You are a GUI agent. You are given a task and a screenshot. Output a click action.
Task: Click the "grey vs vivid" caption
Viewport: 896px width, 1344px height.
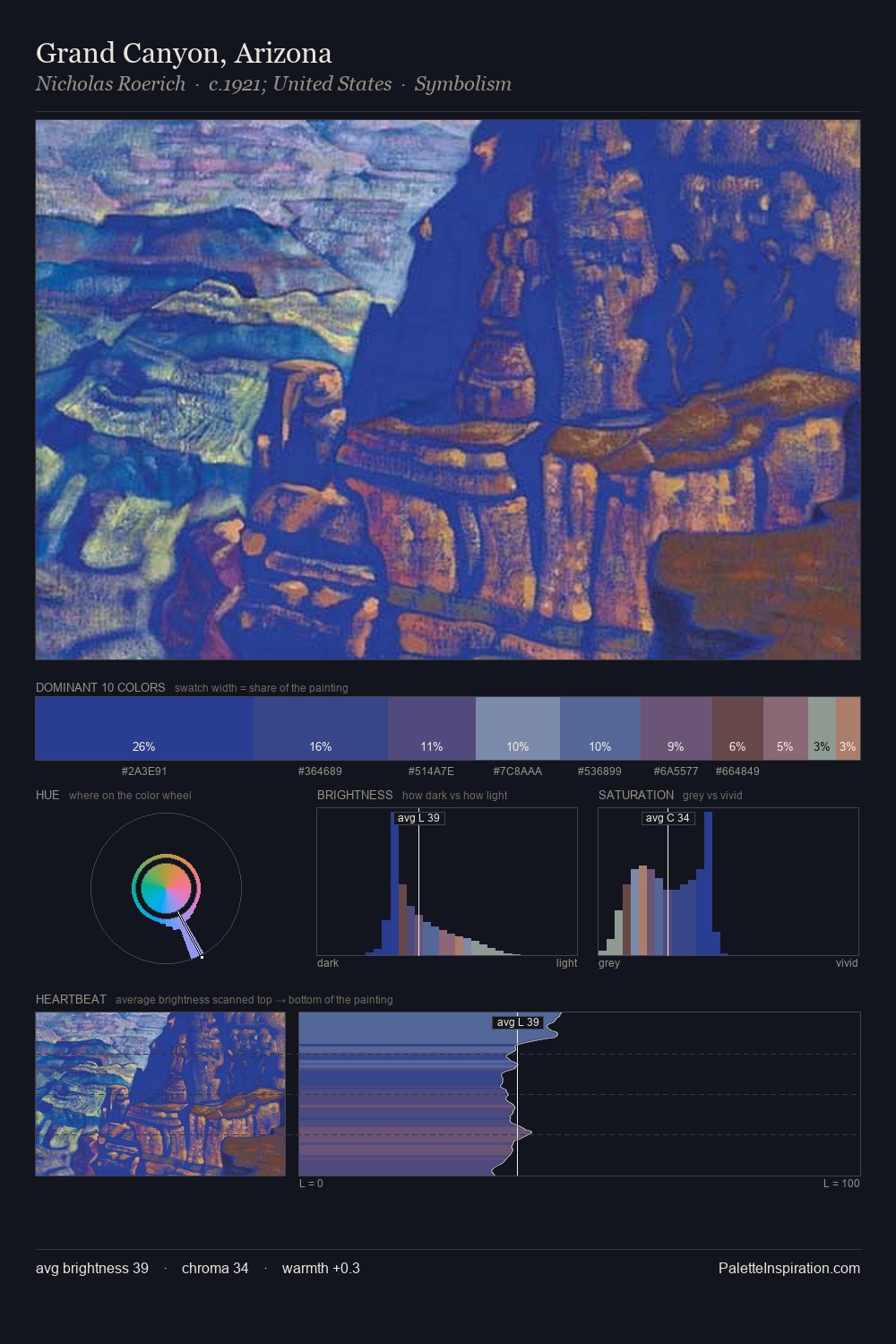(x=712, y=796)
